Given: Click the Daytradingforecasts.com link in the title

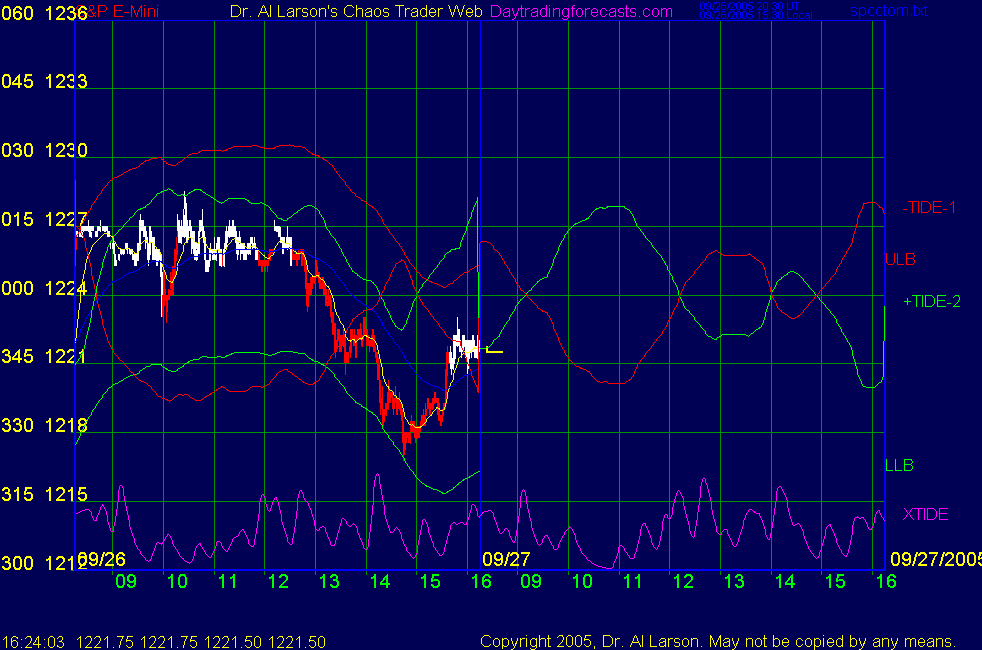Looking at the screenshot, I should pyautogui.click(x=581, y=12).
